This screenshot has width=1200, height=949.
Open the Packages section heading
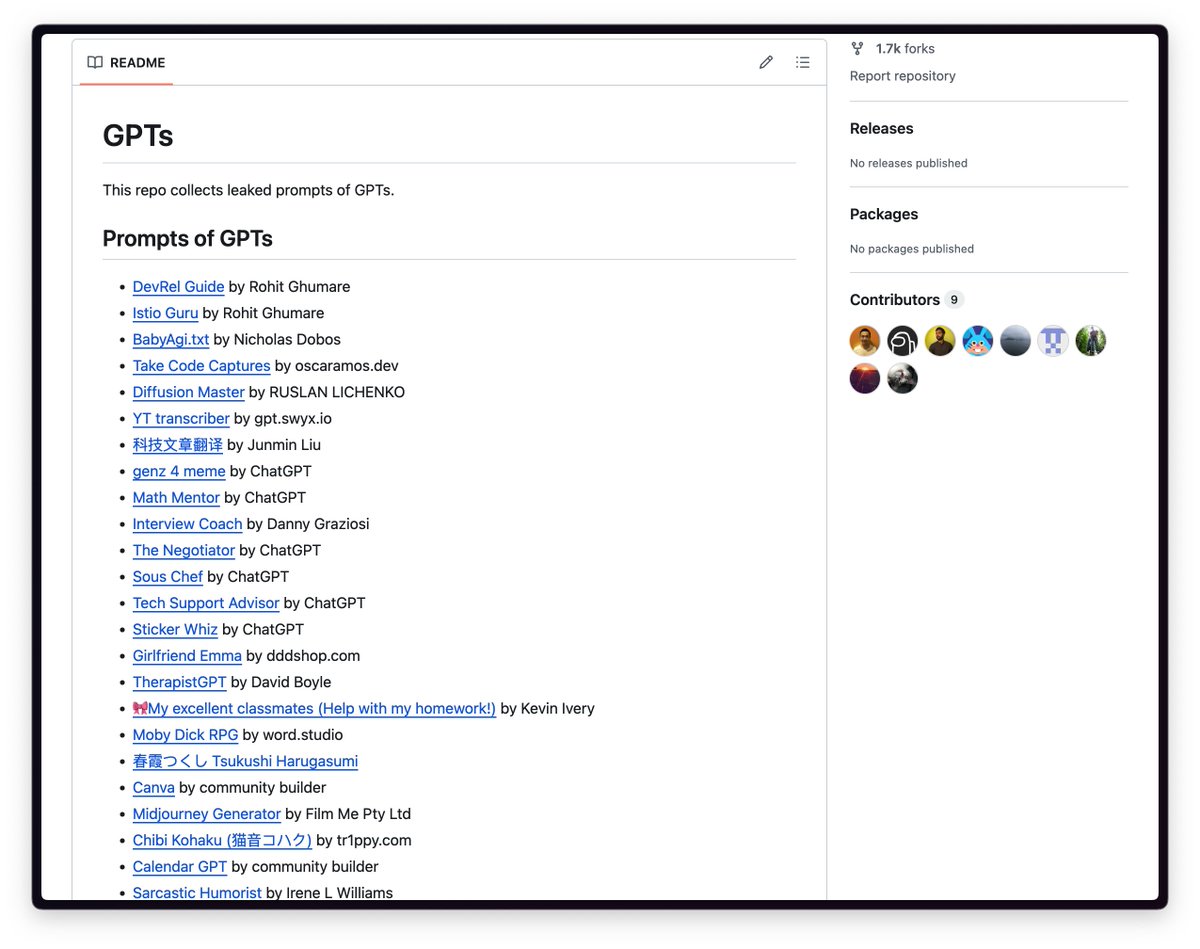pos(884,214)
